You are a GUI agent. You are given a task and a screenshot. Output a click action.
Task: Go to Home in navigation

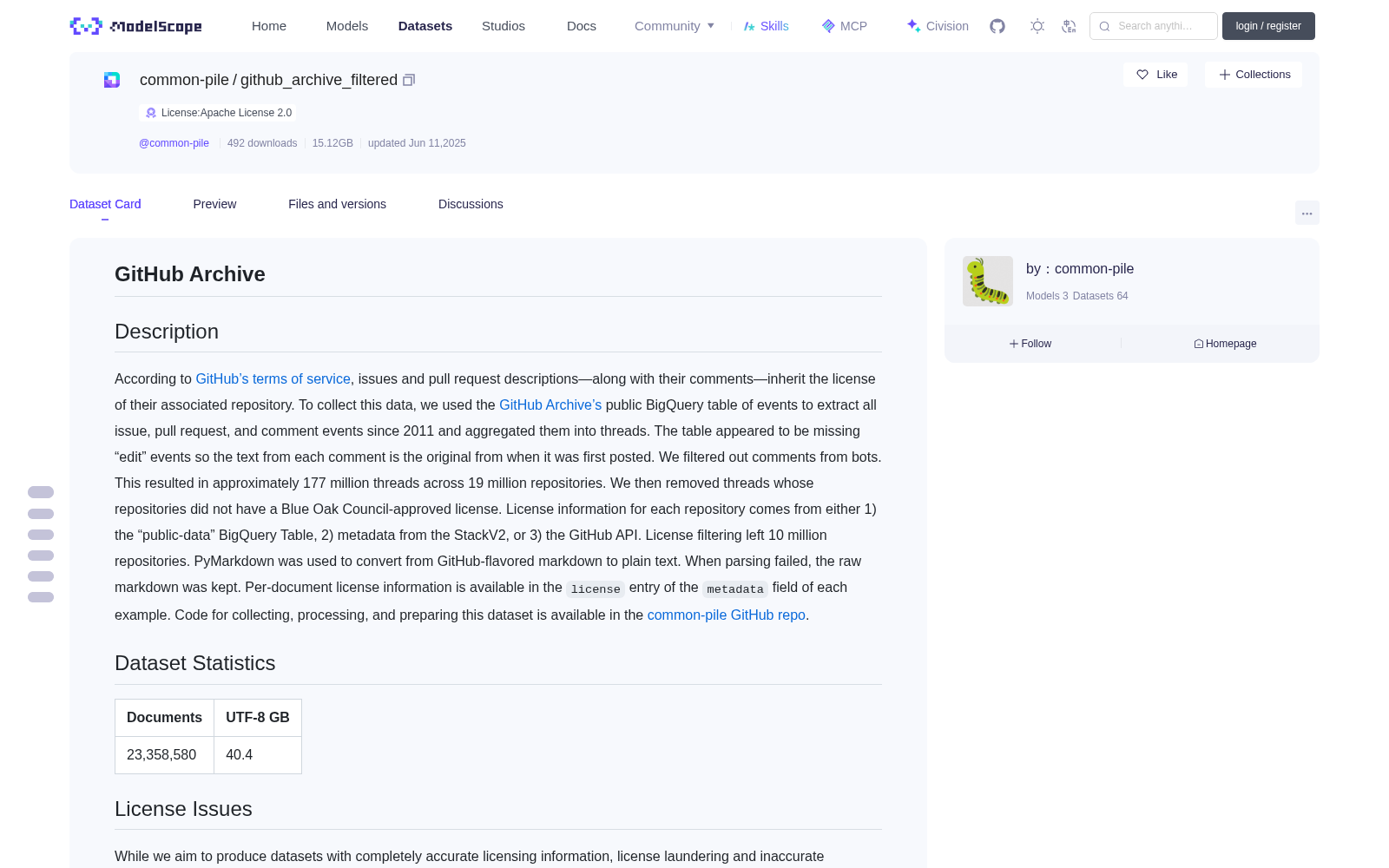click(269, 26)
